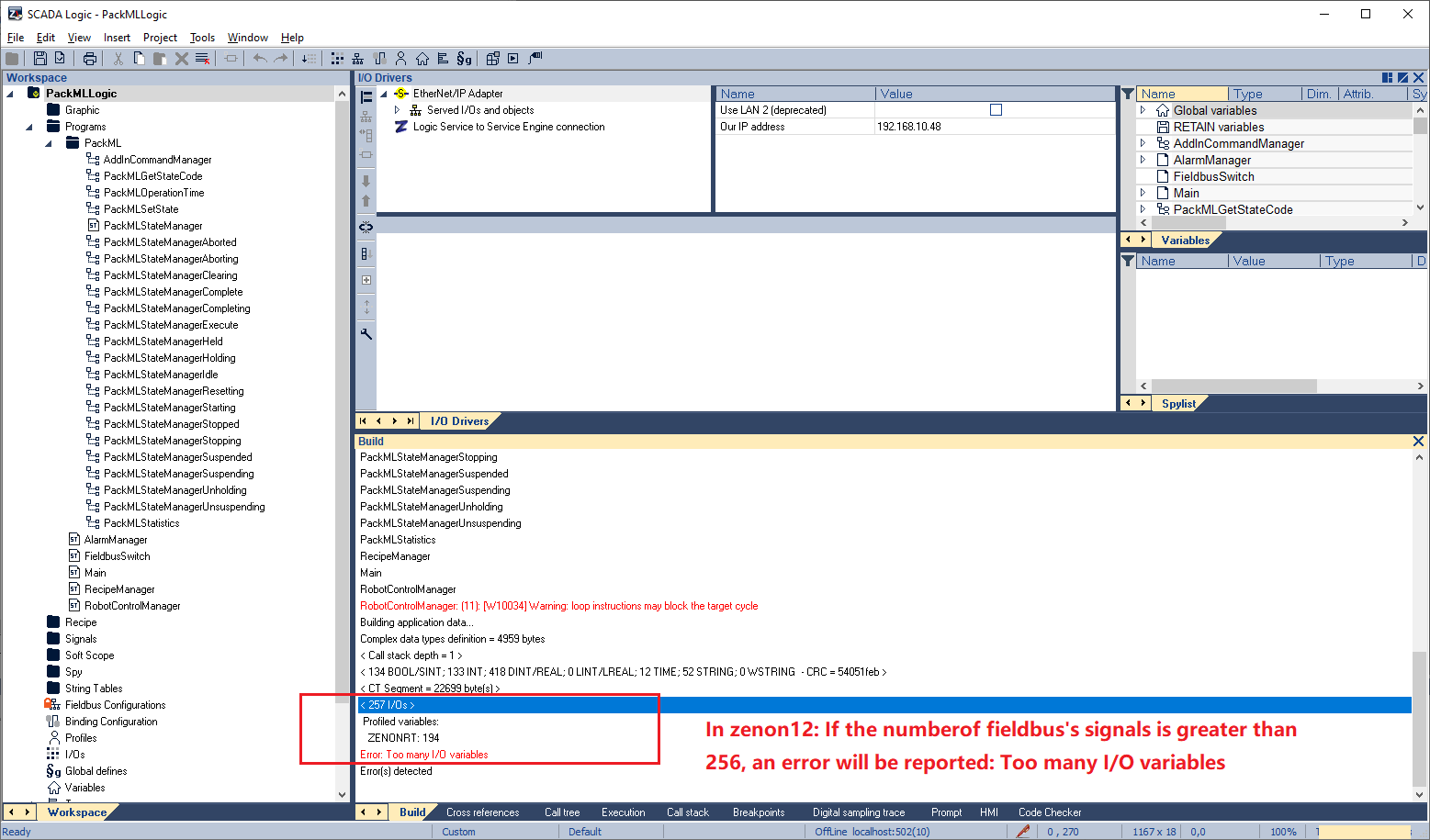Toggle the Use LAN 2 (deprecated) checkbox
1430x840 pixels.
996,110
